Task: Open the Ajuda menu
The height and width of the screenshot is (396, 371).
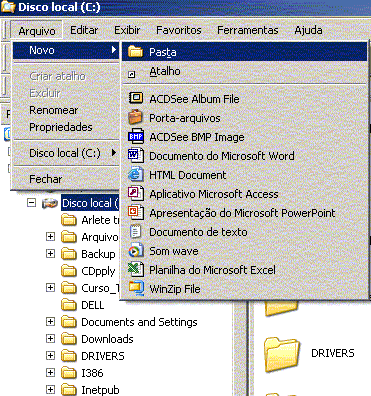Action: 308,30
